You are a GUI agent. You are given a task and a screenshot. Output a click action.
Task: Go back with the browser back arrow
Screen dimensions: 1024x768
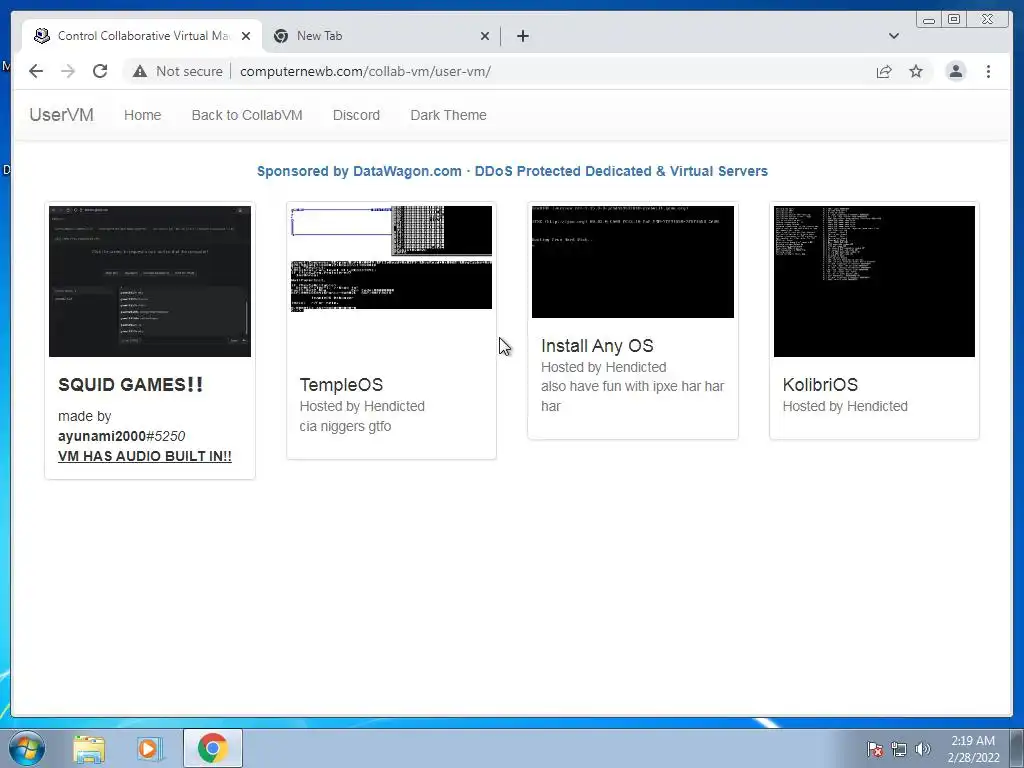(36, 71)
